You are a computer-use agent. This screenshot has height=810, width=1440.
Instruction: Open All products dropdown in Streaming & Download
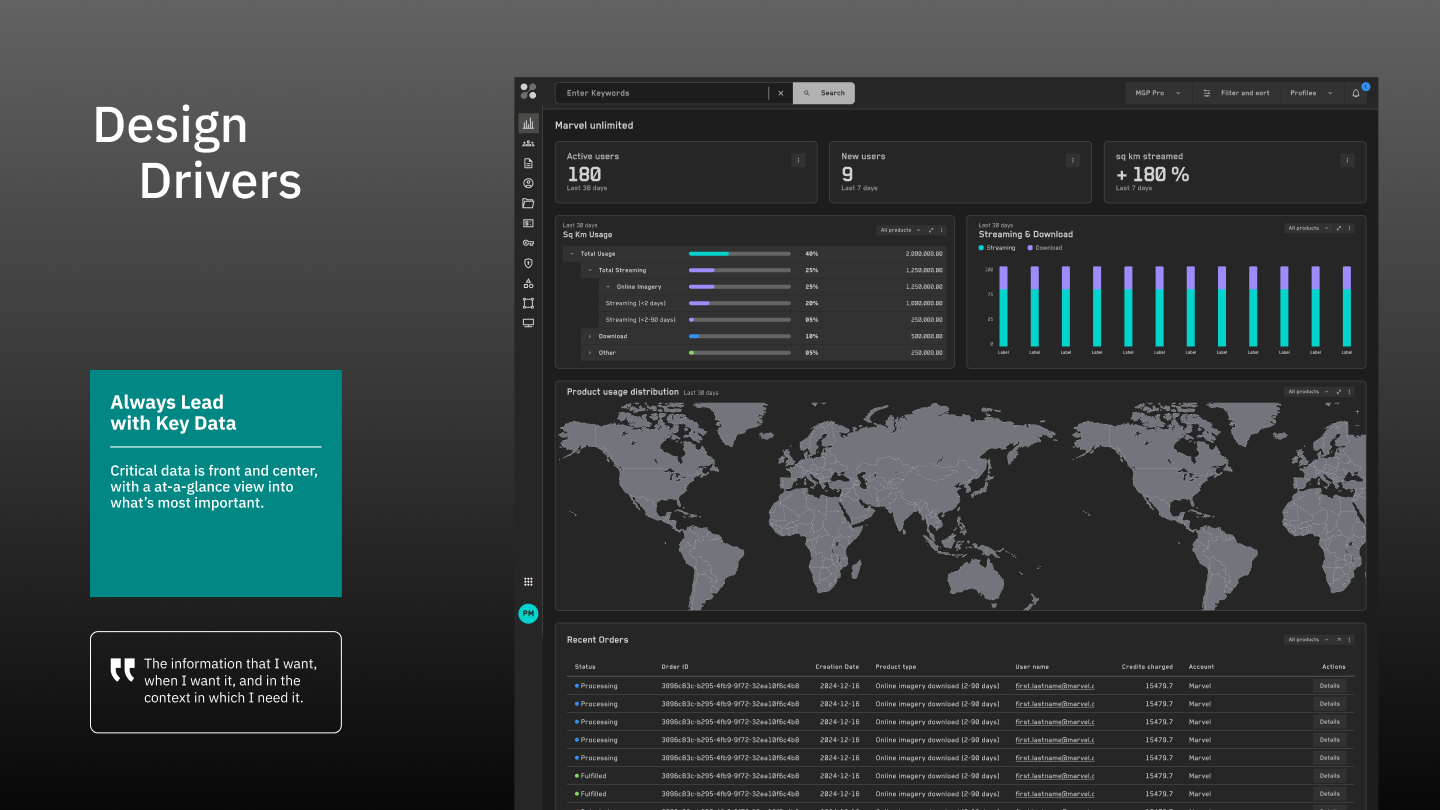pyautogui.click(x=1309, y=228)
